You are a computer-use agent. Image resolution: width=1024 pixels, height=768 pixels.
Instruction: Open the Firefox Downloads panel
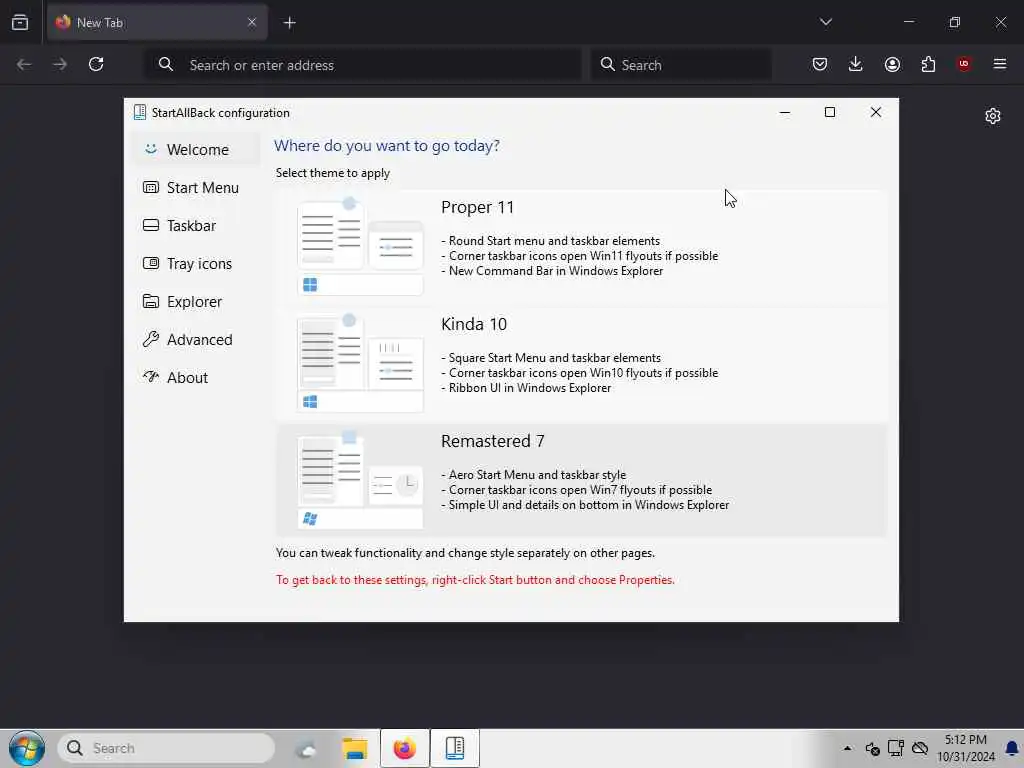coord(856,64)
